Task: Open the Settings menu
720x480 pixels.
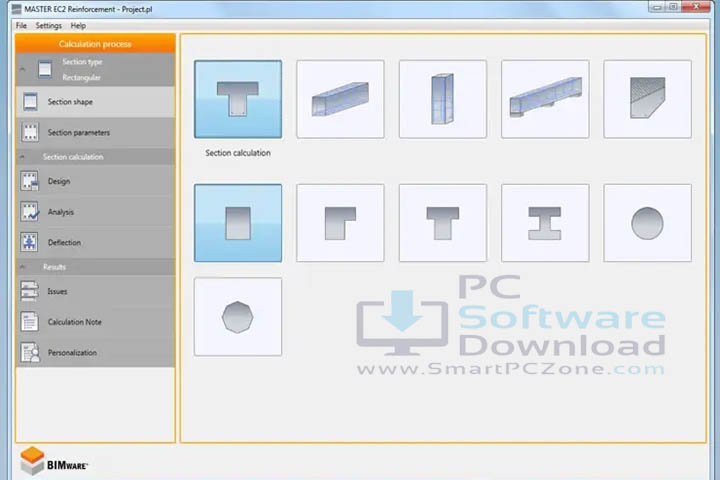Action: (48, 26)
